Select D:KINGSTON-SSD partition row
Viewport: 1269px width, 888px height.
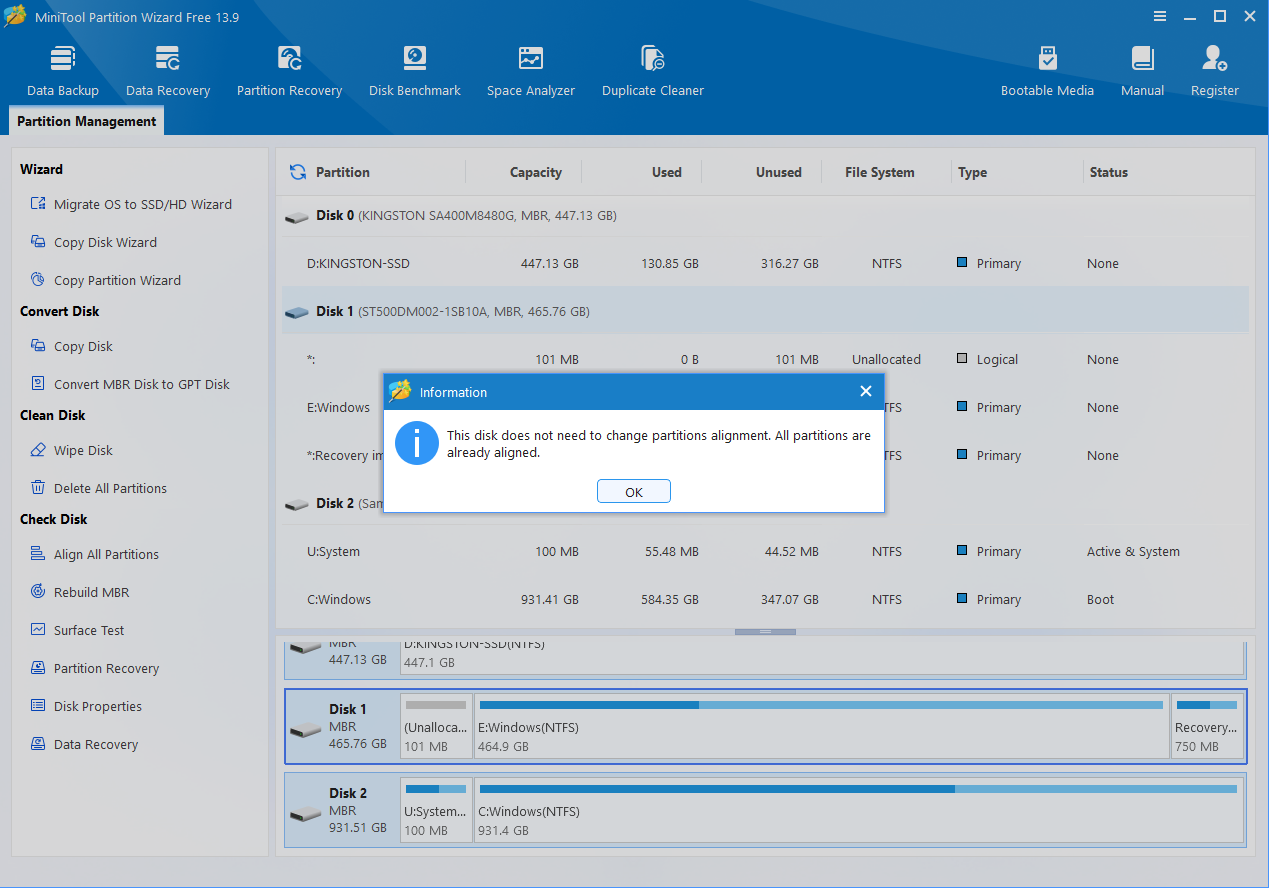click(765, 264)
